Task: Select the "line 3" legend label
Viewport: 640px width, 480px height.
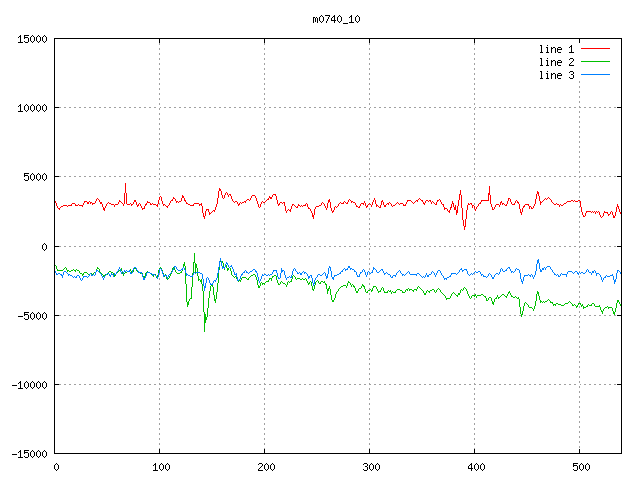Action: (x=556, y=75)
